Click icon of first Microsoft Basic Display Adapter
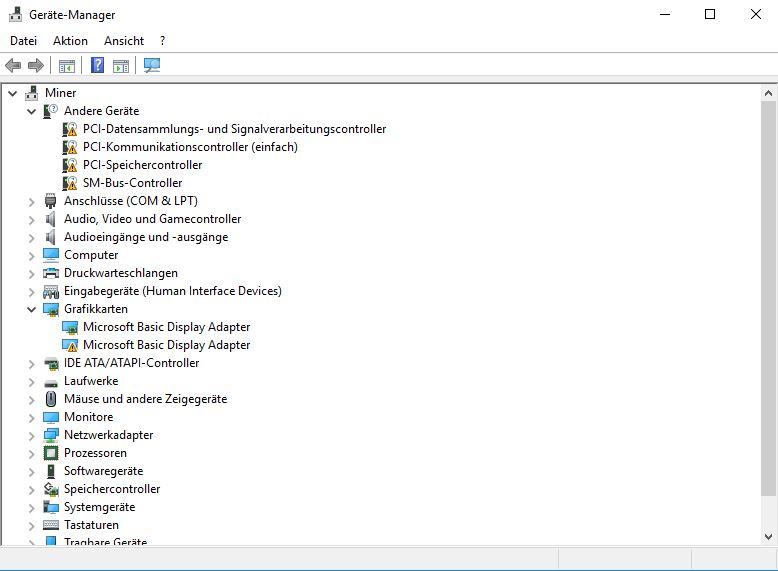Image resolution: width=778 pixels, height=571 pixels. [x=70, y=327]
